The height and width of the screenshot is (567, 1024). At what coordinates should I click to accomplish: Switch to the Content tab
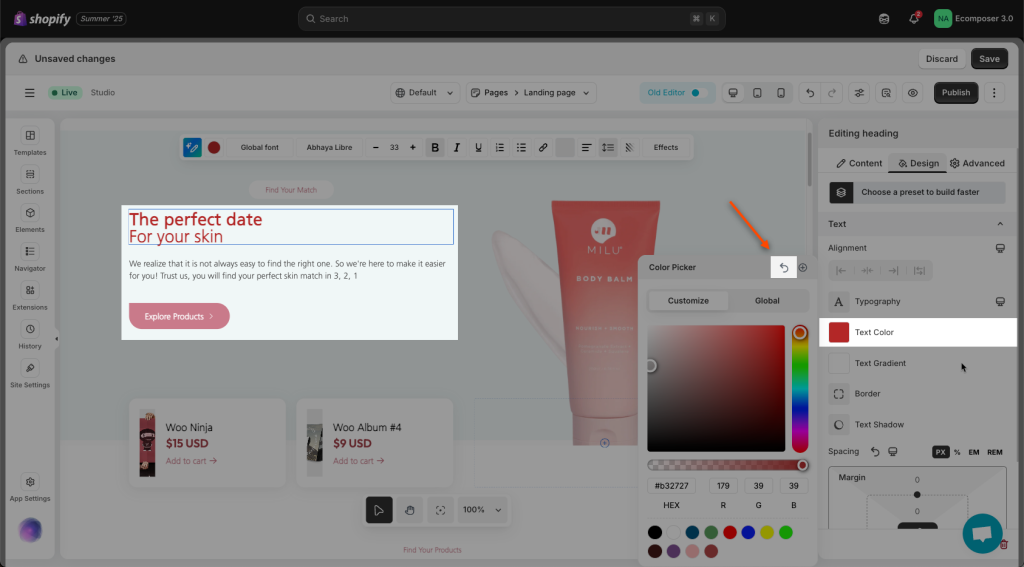pos(859,163)
